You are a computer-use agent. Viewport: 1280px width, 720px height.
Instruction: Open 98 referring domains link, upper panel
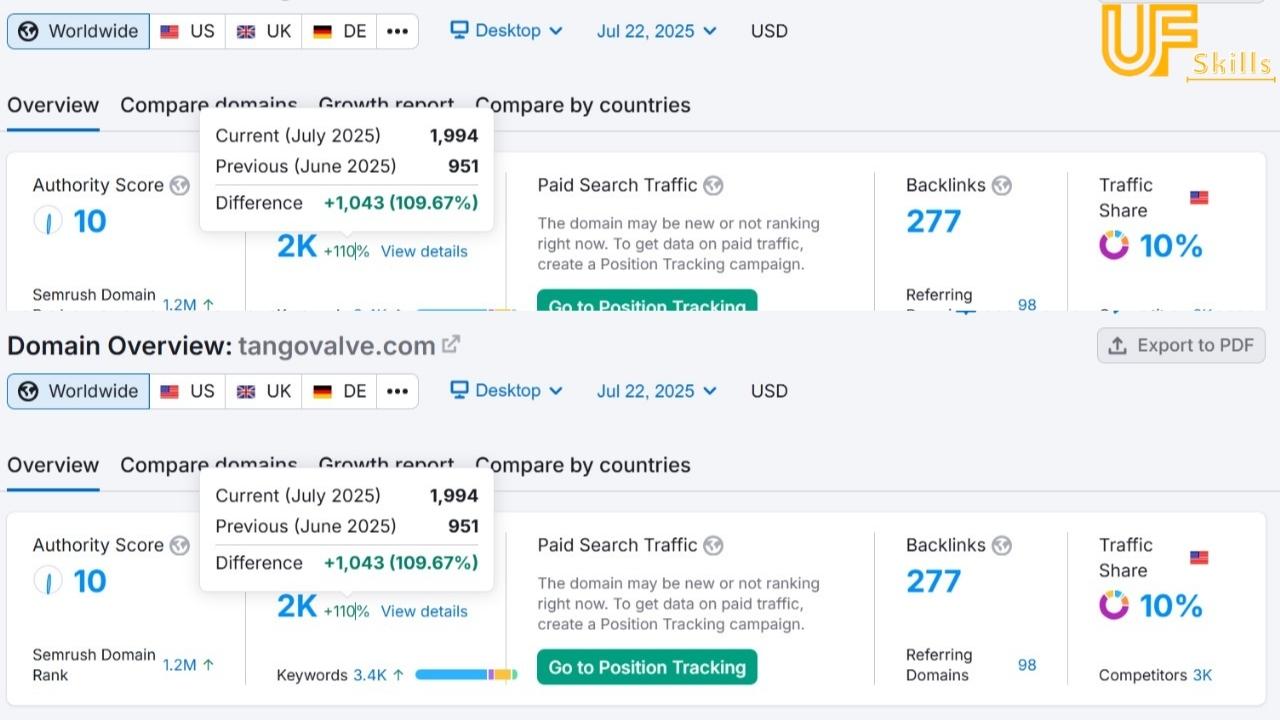(1027, 304)
